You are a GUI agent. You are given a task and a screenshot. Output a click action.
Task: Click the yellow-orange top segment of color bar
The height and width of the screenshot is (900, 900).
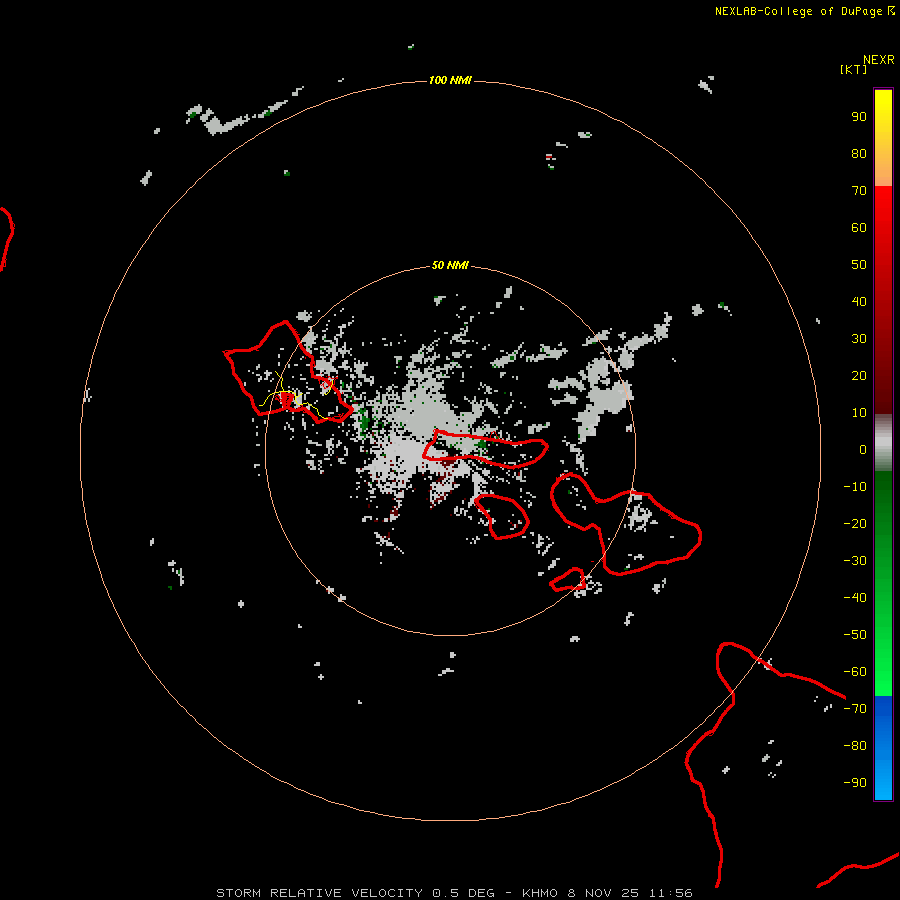(x=883, y=138)
